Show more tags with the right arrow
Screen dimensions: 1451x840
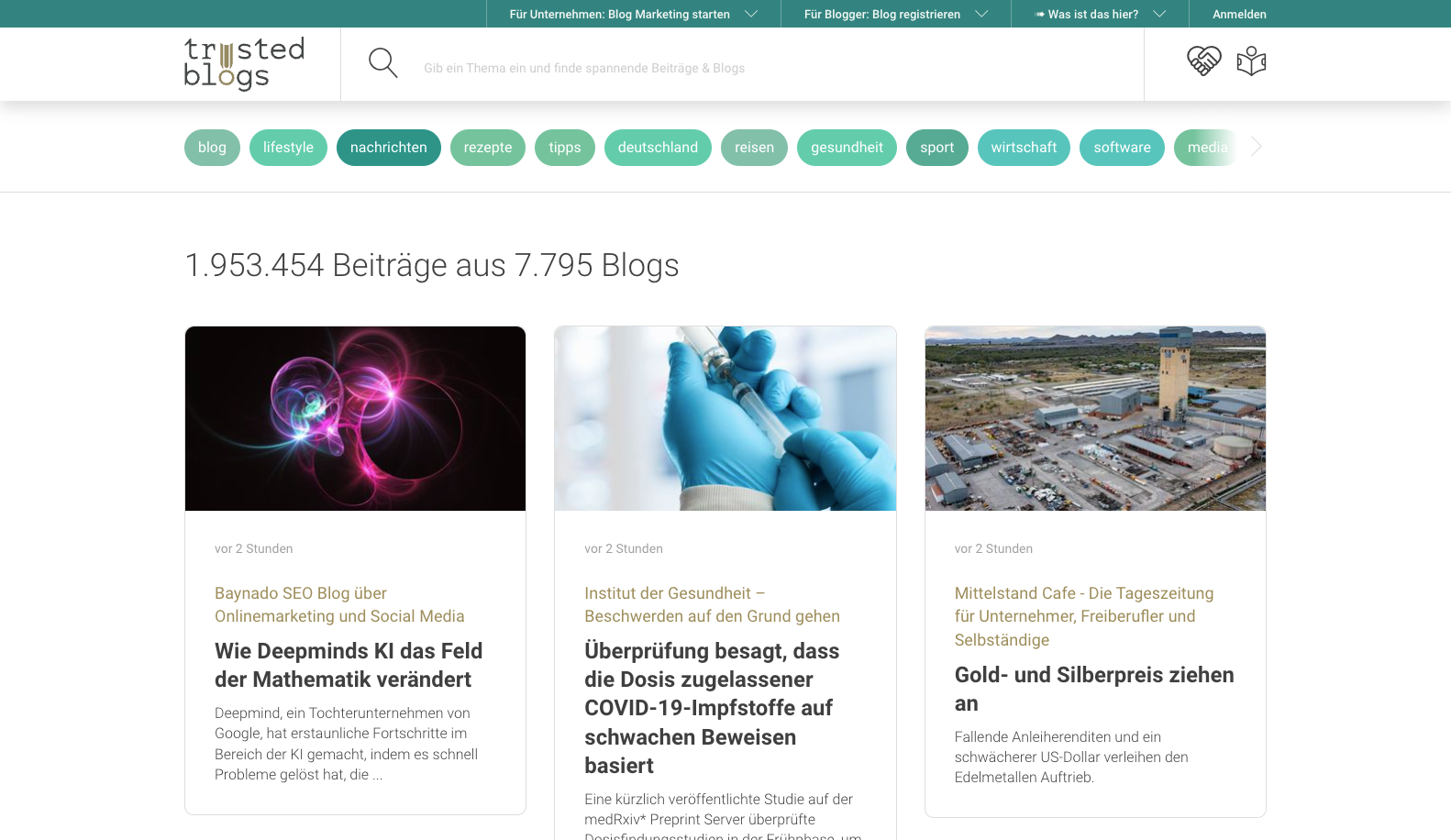click(x=1257, y=147)
